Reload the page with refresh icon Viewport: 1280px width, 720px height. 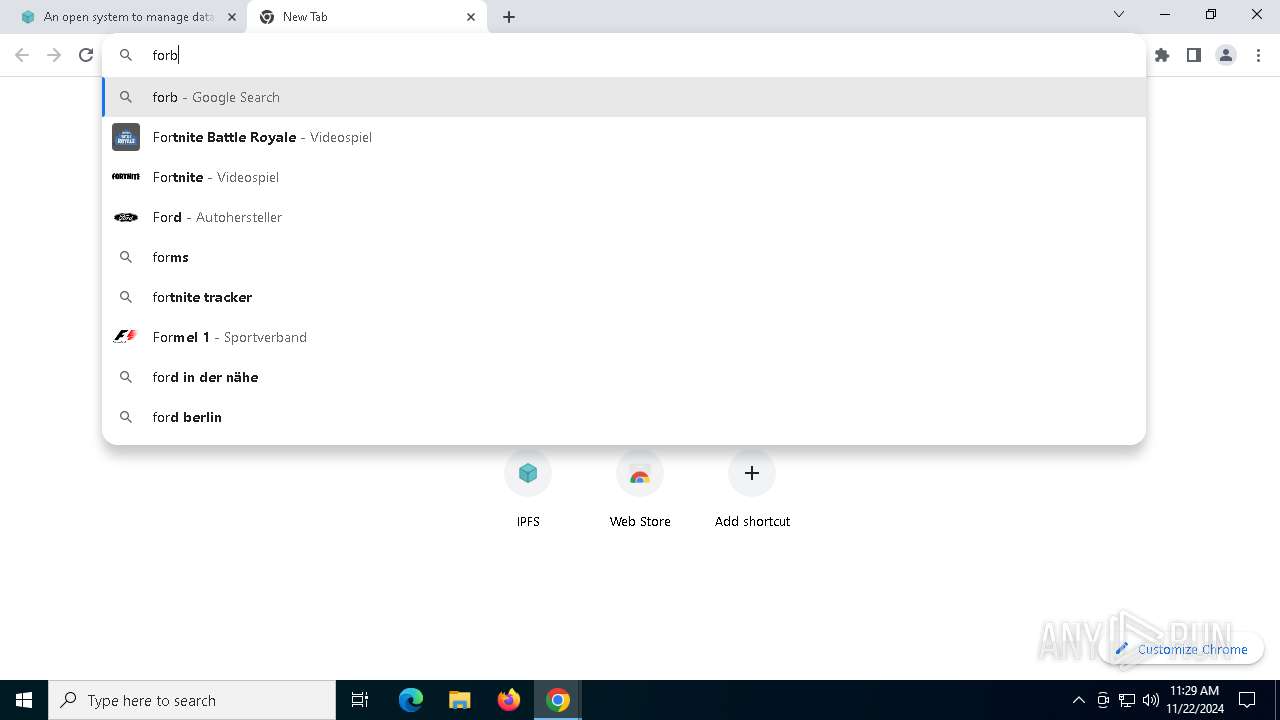pos(86,55)
